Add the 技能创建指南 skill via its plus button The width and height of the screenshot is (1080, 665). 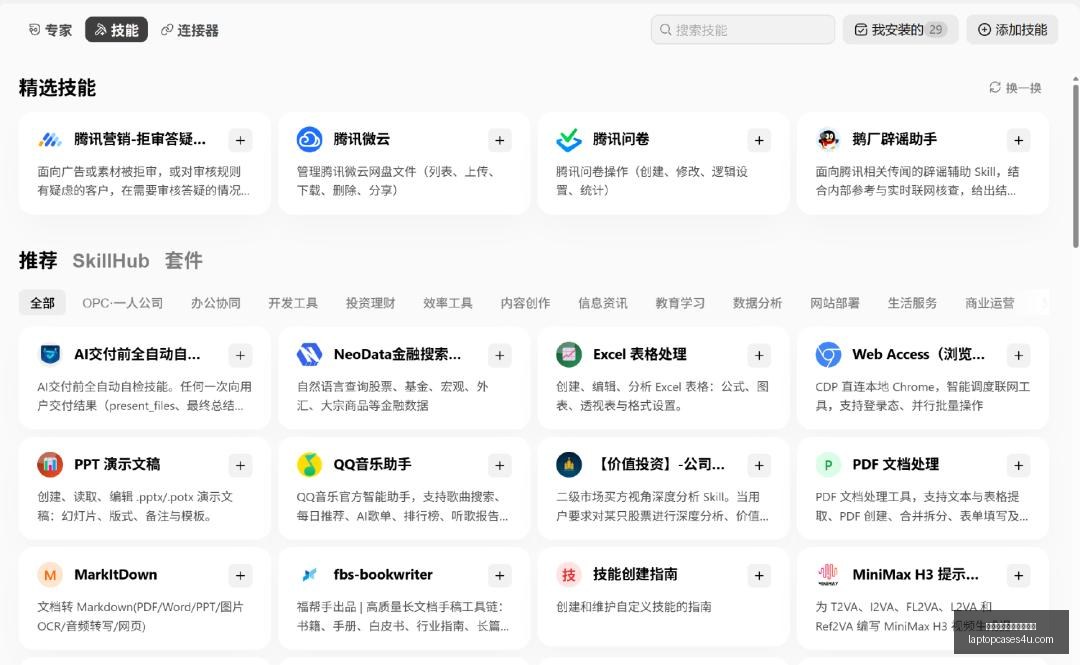(x=759, y=576)
